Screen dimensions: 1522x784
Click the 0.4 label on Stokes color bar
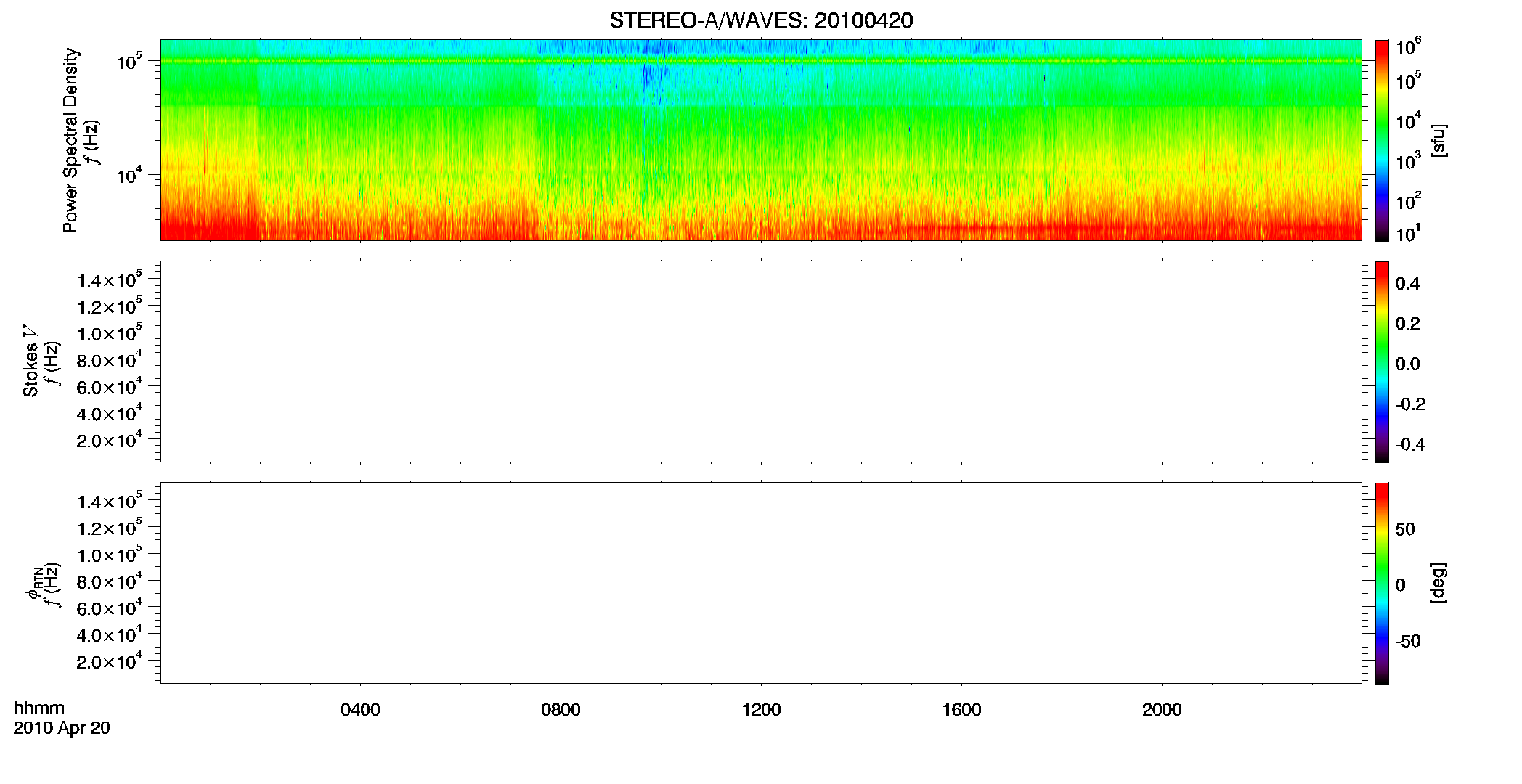[x=1407, y=284]
